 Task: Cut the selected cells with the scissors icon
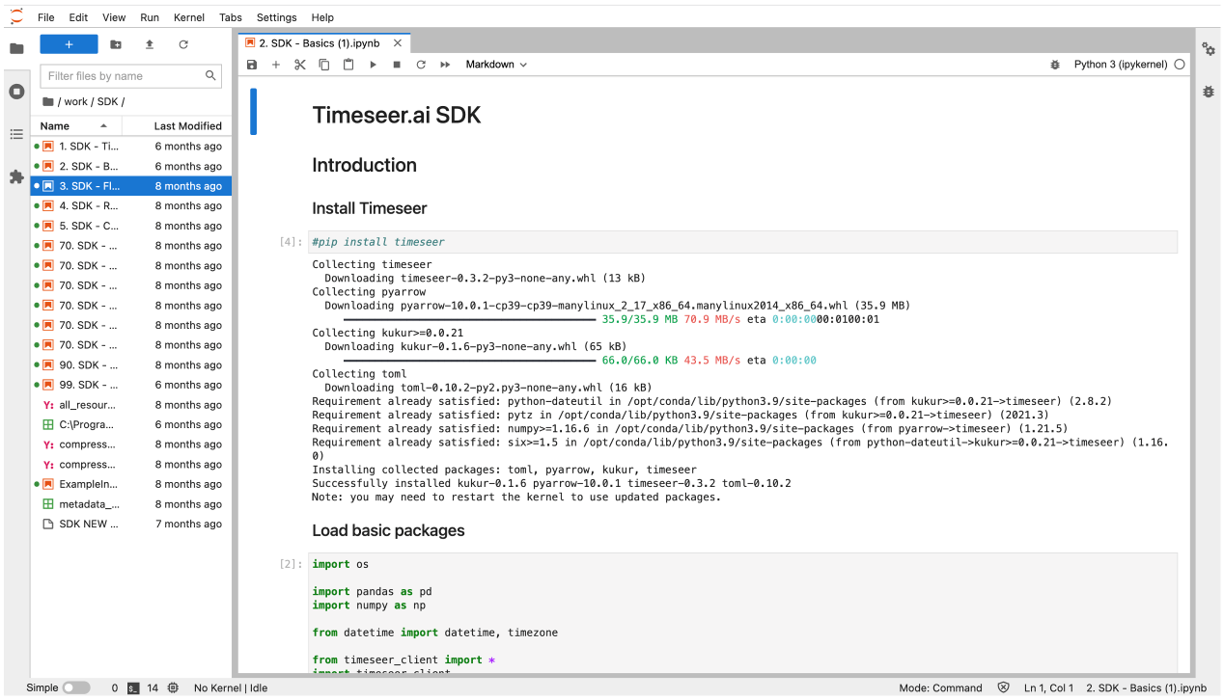[300, 64]
